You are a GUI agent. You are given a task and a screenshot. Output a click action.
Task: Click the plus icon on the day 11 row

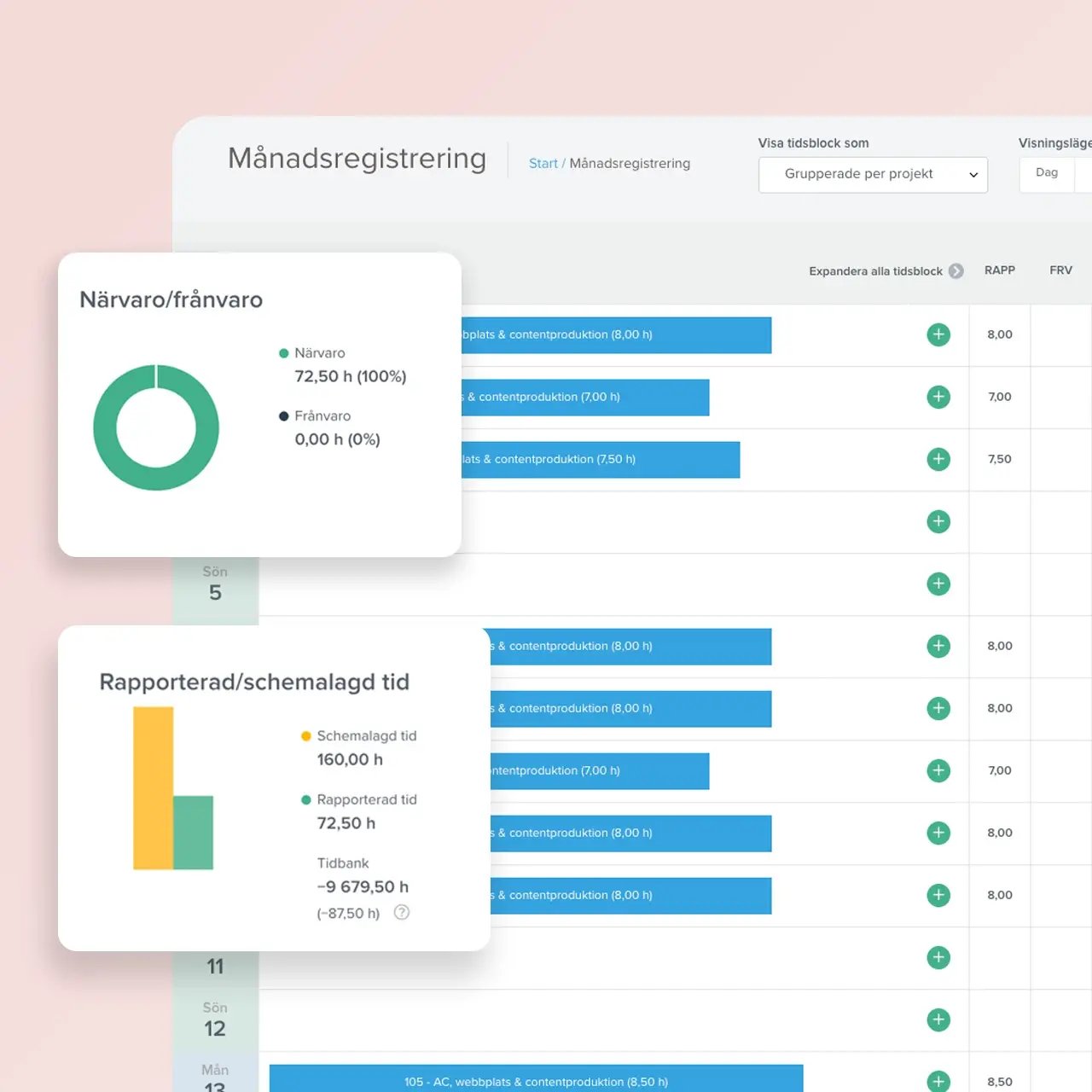[938, 957]
